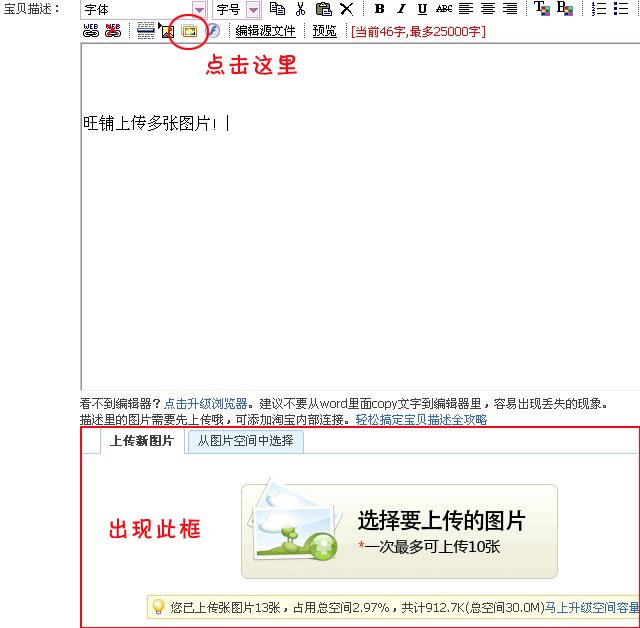Click the insert Flash icon
Viewport: 640px width, 628px height.
click(213, 31)
